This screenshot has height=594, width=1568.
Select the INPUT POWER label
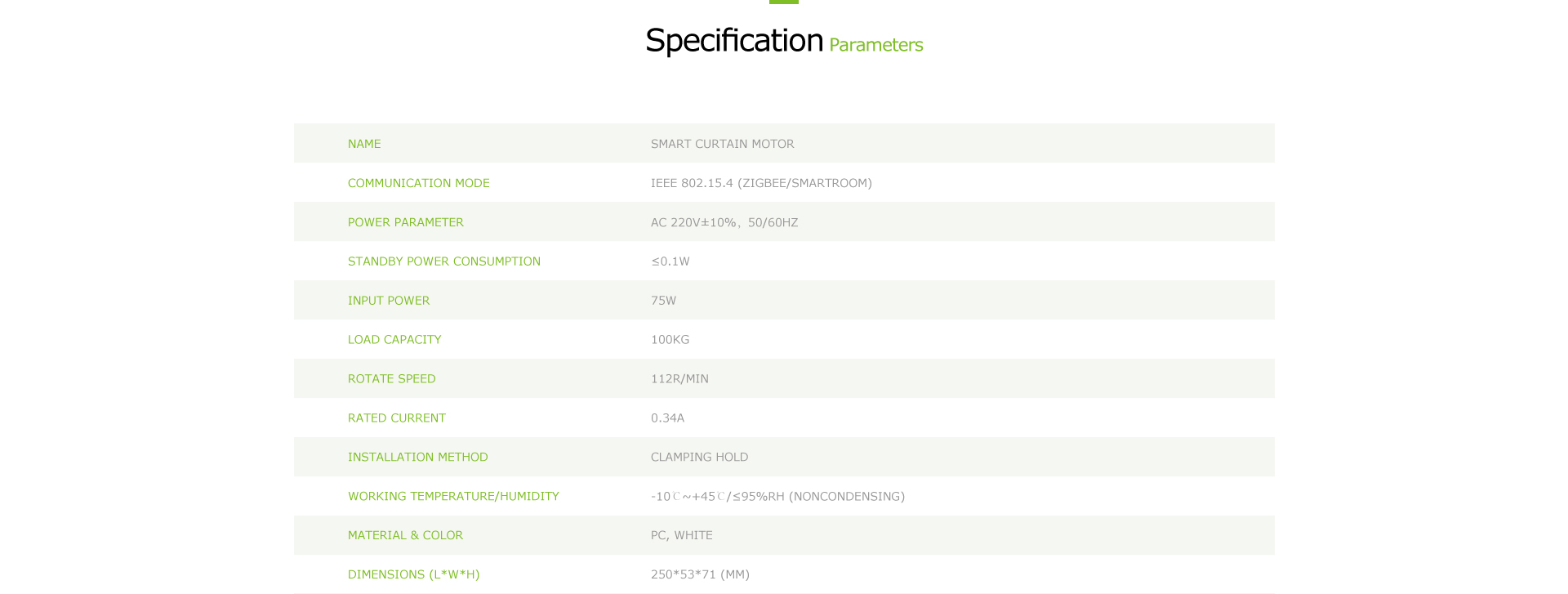coord(389,301)
